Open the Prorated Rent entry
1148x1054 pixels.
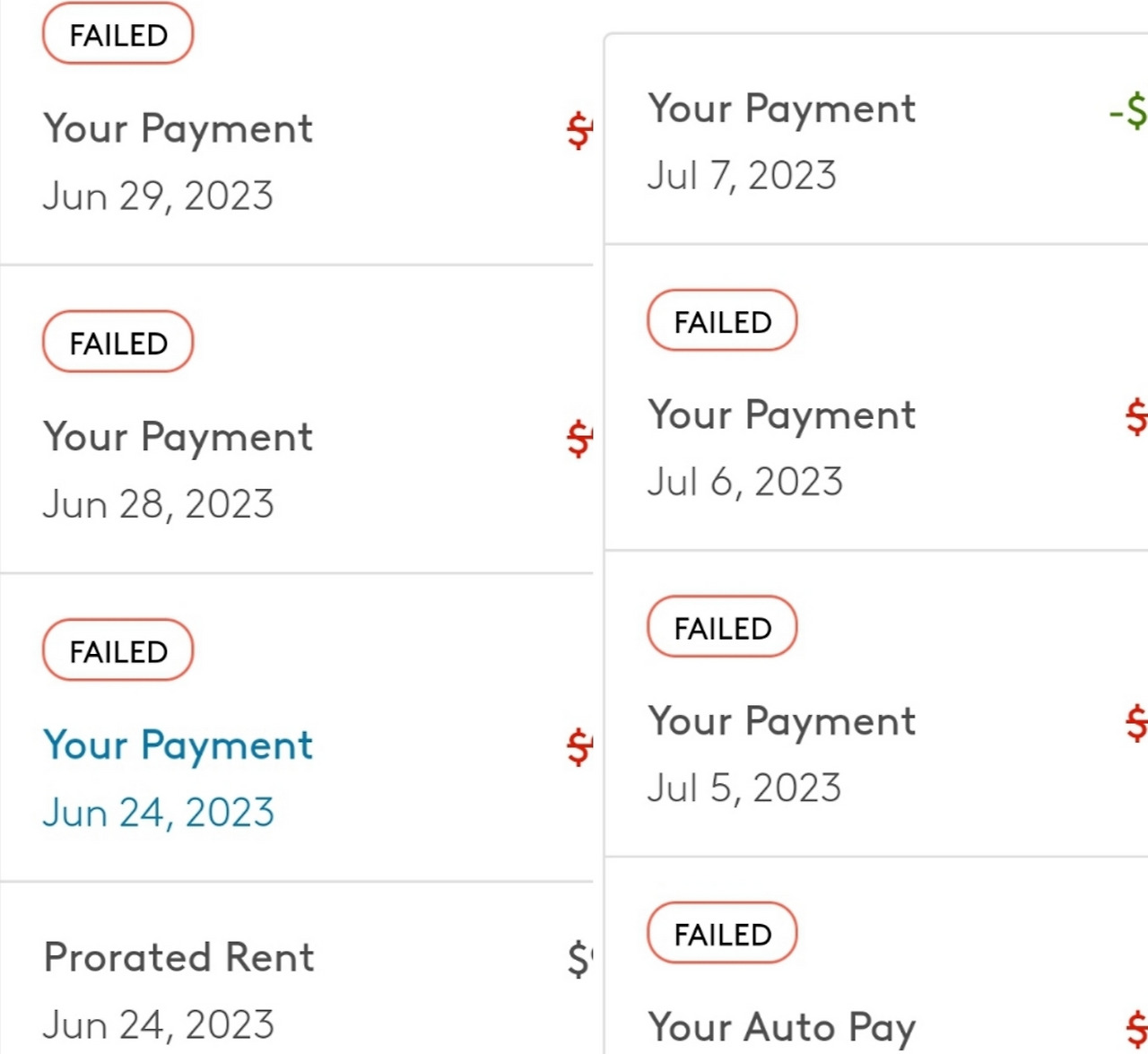(178, 957)
